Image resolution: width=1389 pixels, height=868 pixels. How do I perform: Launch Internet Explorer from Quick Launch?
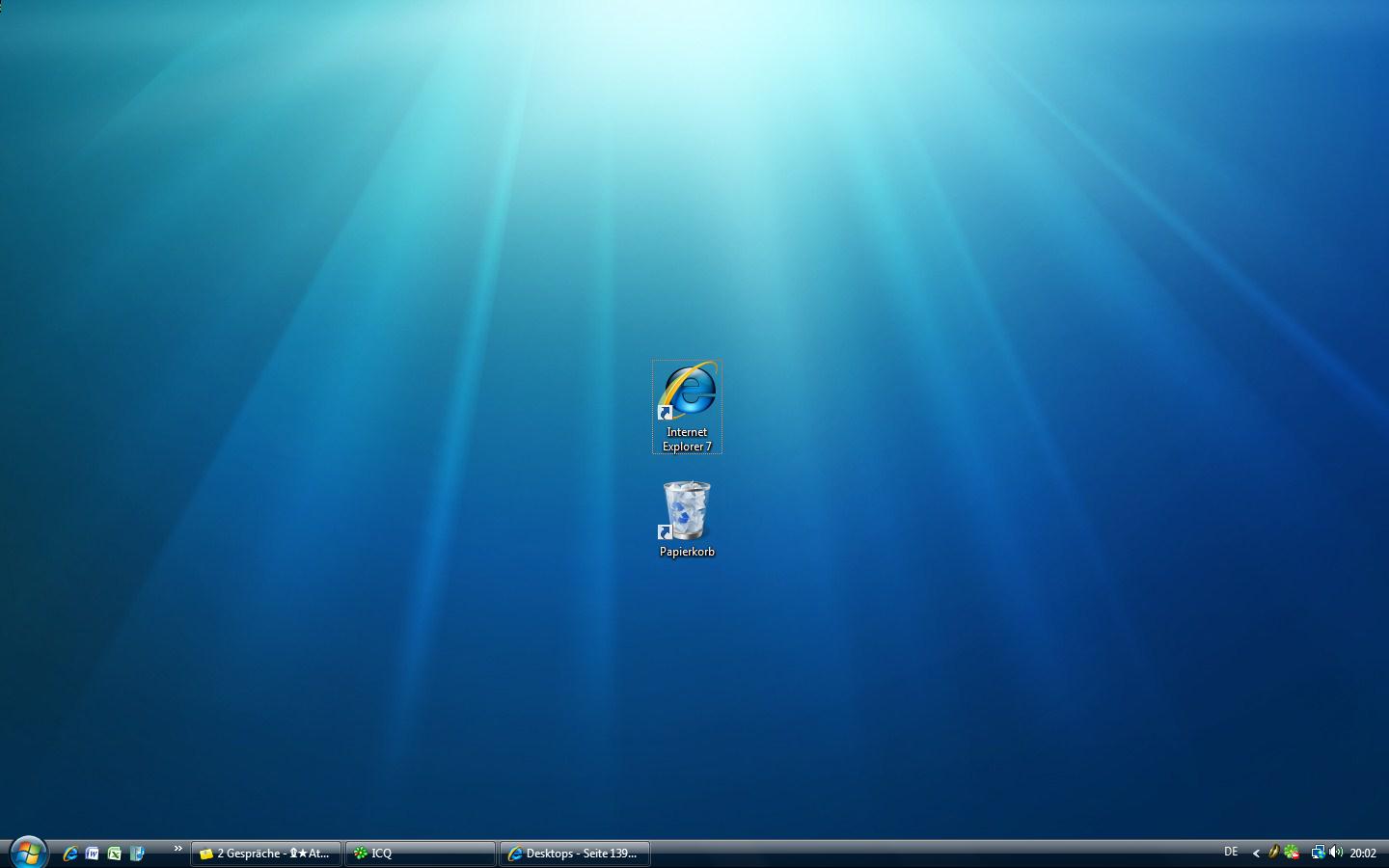[x=70, y=854]
